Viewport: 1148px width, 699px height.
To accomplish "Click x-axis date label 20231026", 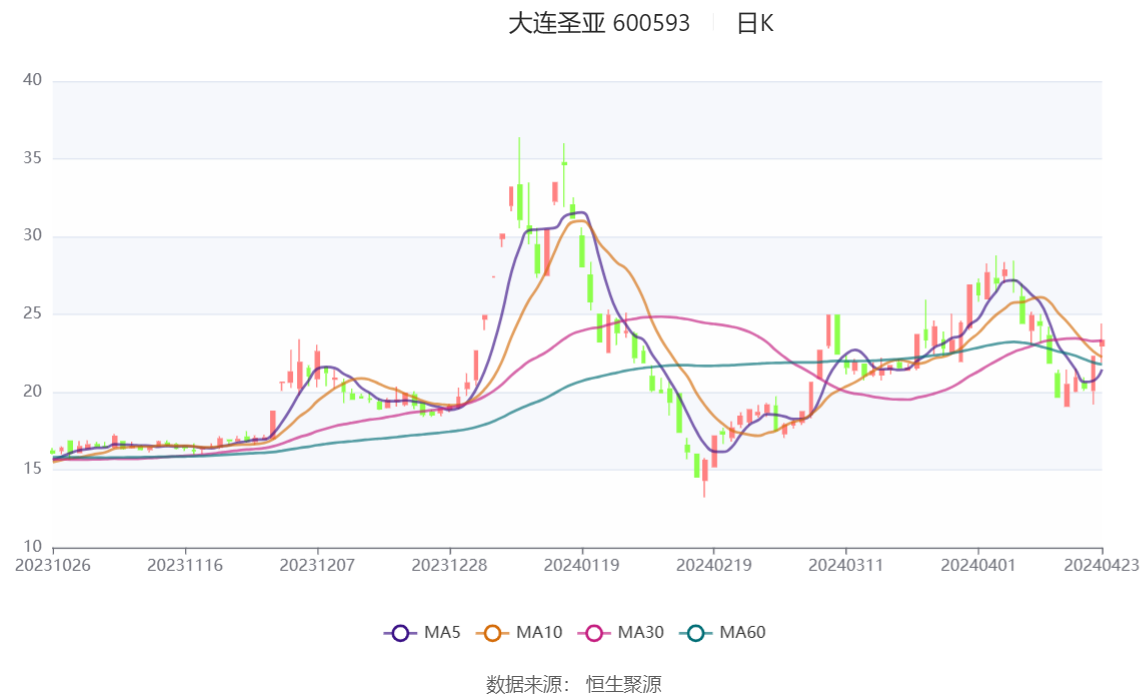I will click(53, 565).
